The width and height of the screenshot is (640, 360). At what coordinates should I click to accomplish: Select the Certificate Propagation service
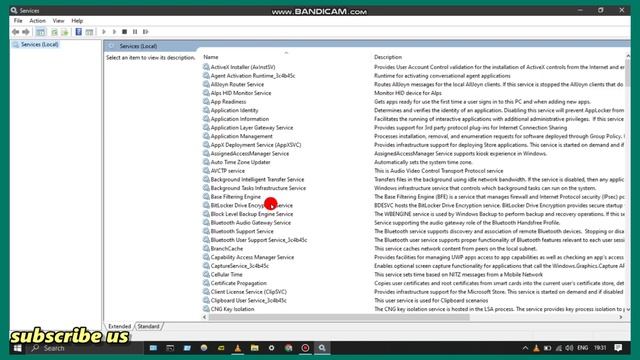click(x=238, y=283)
